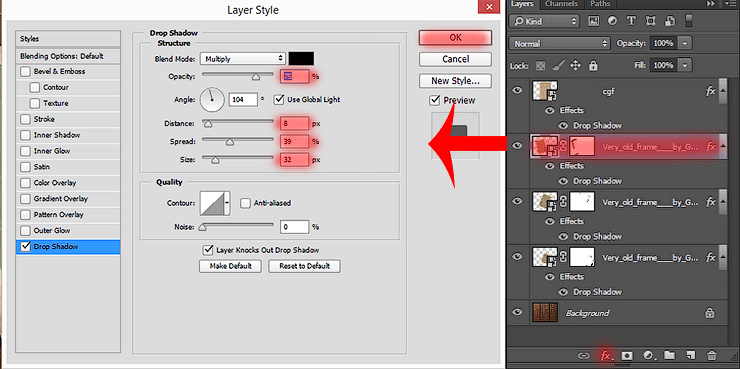Click the black shadow color swatch

click(301, 59)
